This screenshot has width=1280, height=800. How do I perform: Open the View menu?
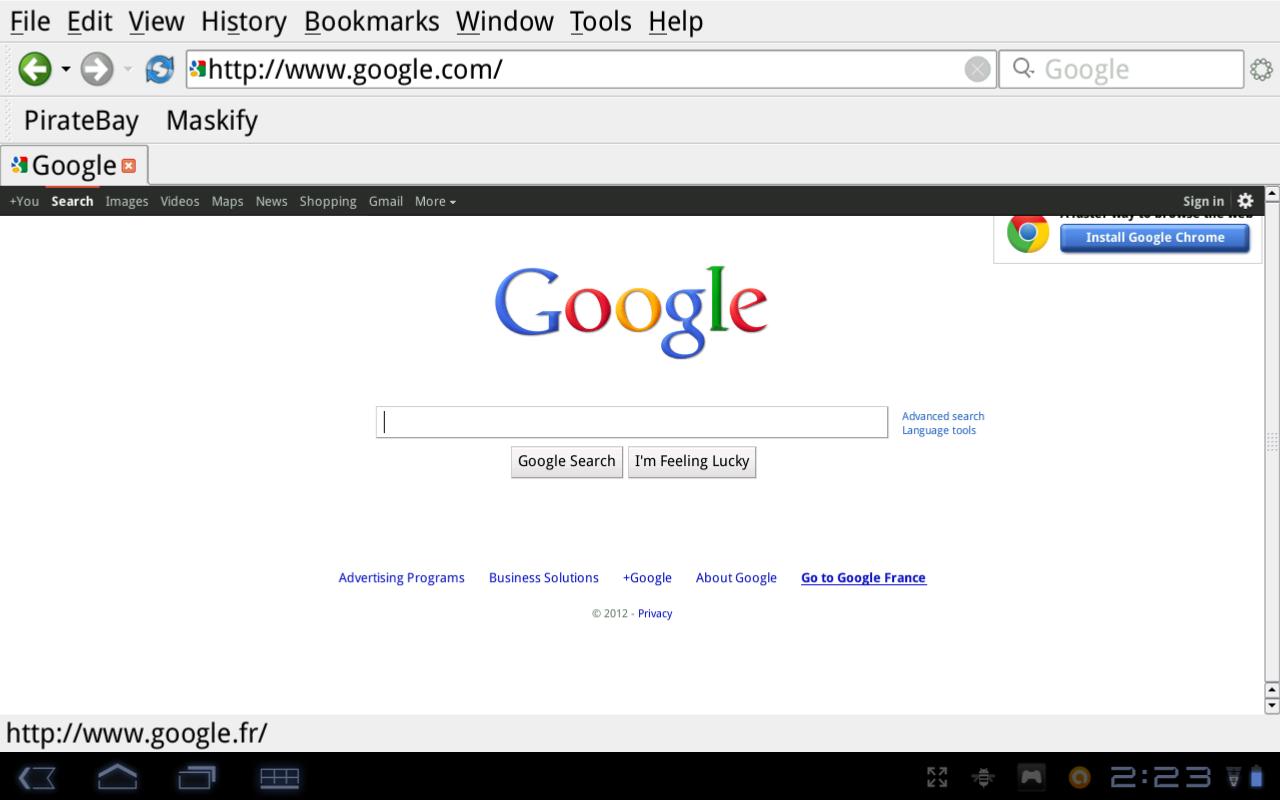pos(156,21)
